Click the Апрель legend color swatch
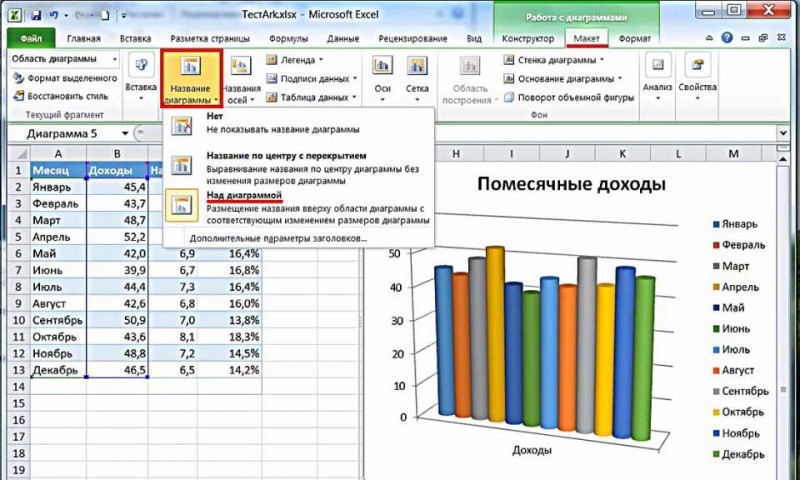This screenshot has width=800, height=480. (x=716, y=287)
